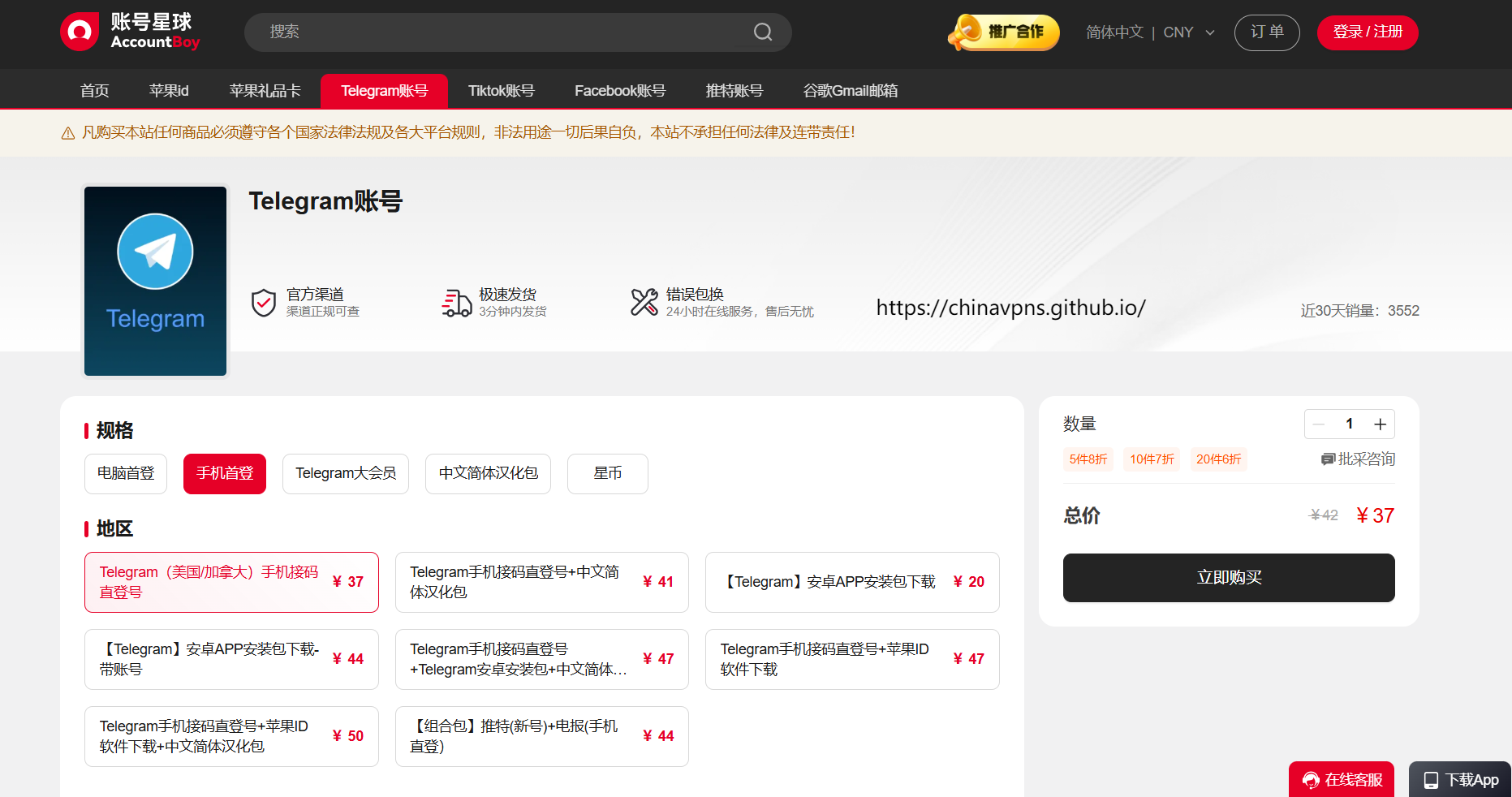The width and height of the screenshot is (1512, 797).
Task: Click the 10件7折 discount tag
Action: point(1152,459)
